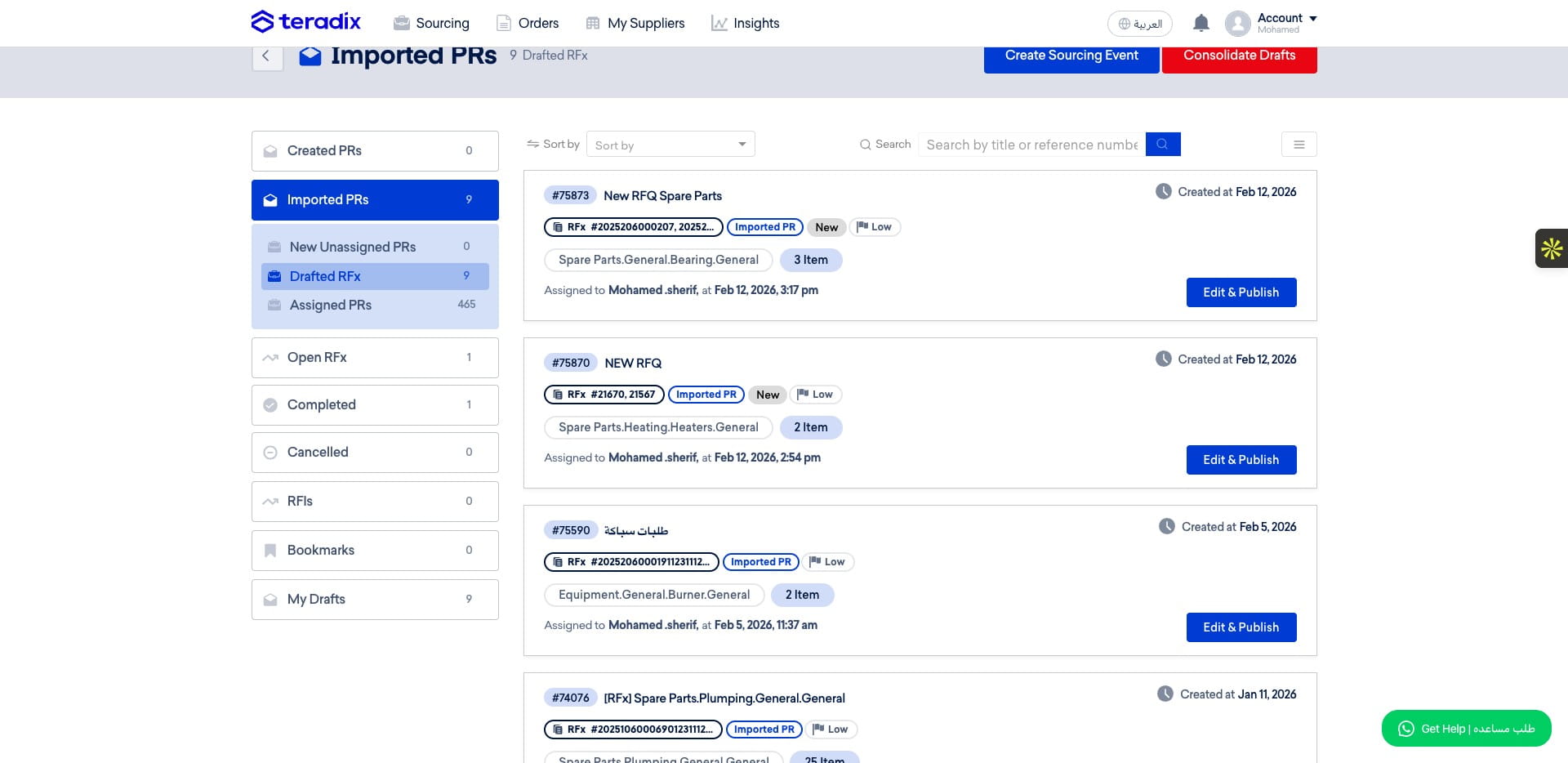Image resolution: width=1568 pixels, height=763 pixels.
Task: Open the Sort by dropdown
Action: [x=670, y=145]
